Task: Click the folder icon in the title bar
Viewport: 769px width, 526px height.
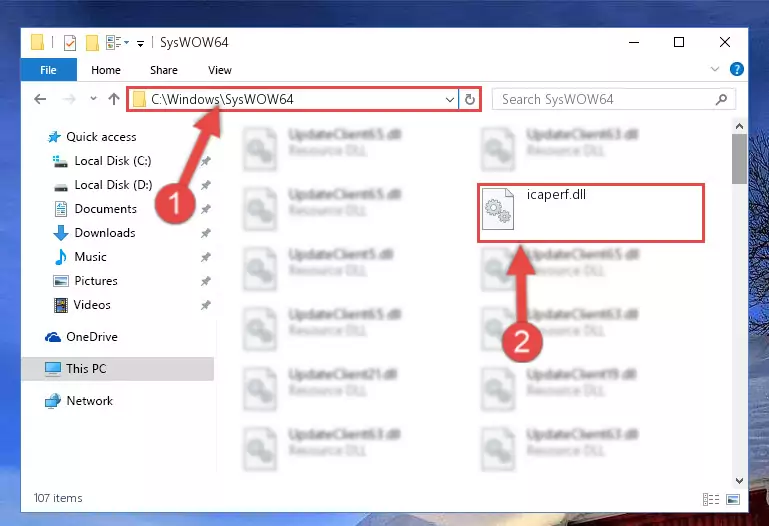Action: (x=37, y=42)
